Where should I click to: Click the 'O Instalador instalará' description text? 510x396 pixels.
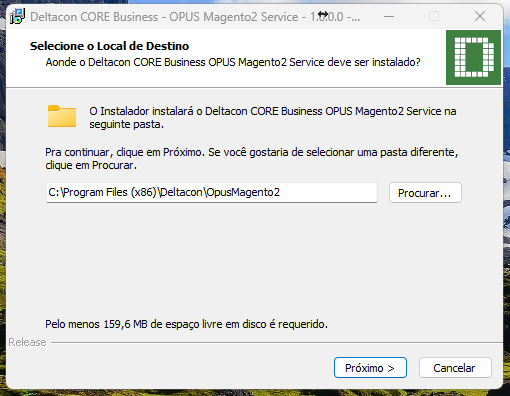pyautogui.click(x=273, y=117)
